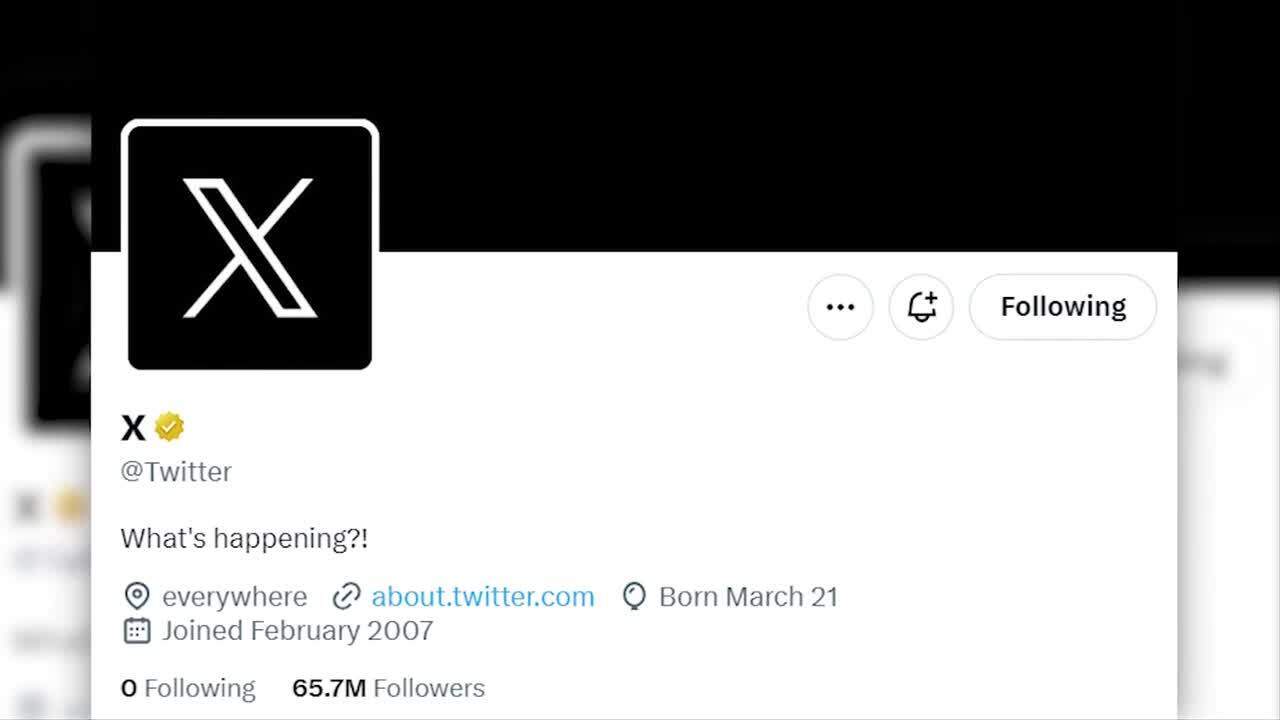Click the gold verified badge
Image resolution: width=1280 pixels, height=720 pixels.
pyautogui.click(x=170, y=427)
